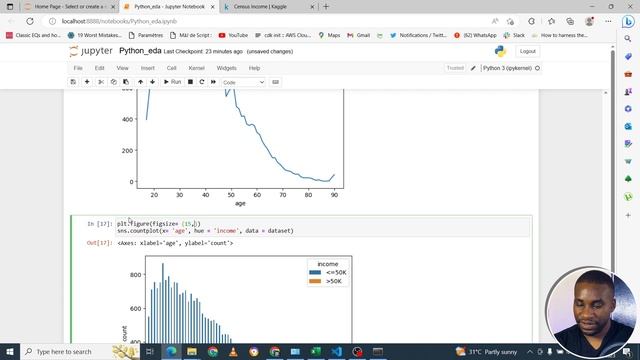Open the Twitter Notifications bookmark
This screenshot has height=360, width=640.
(x=418, y=36)
